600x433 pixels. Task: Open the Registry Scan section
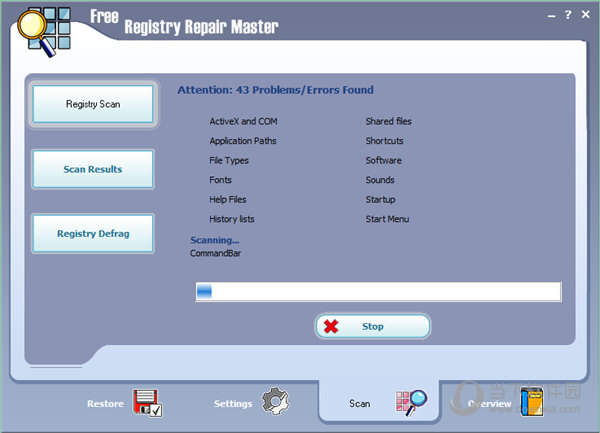(x=93, y=104)
